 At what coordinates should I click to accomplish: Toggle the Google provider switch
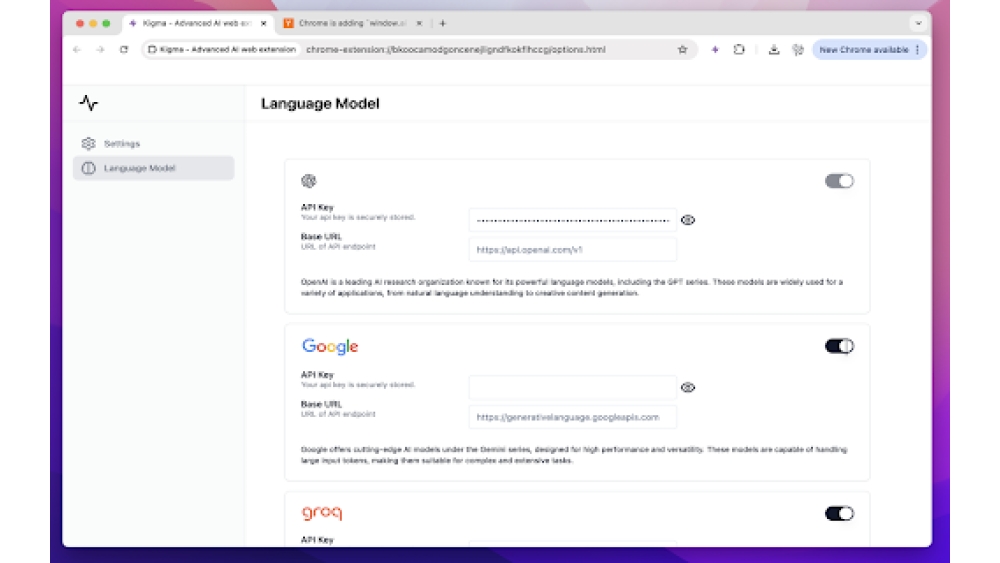(839, 346)
